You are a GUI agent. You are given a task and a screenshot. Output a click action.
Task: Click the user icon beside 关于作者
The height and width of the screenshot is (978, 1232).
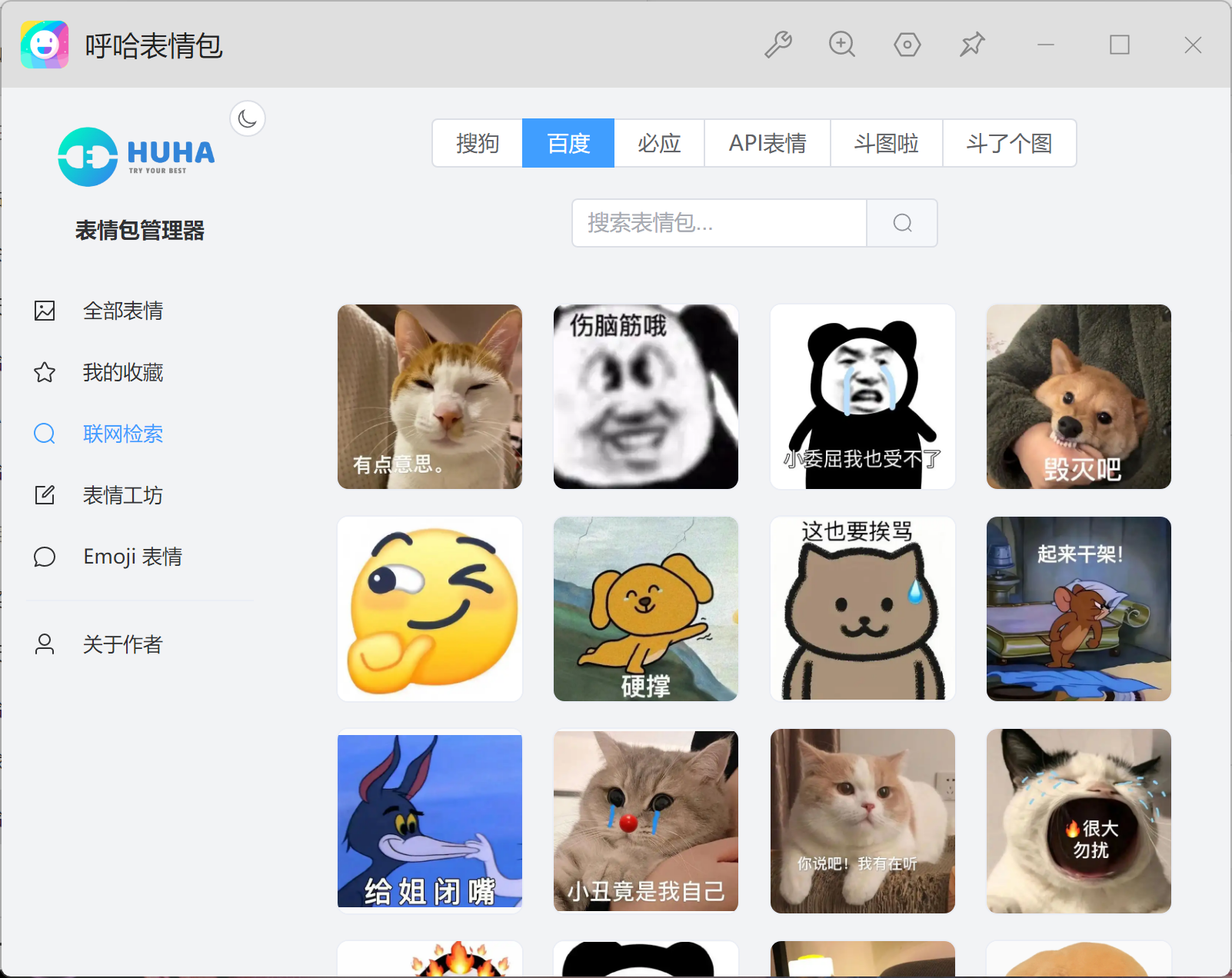45,644
